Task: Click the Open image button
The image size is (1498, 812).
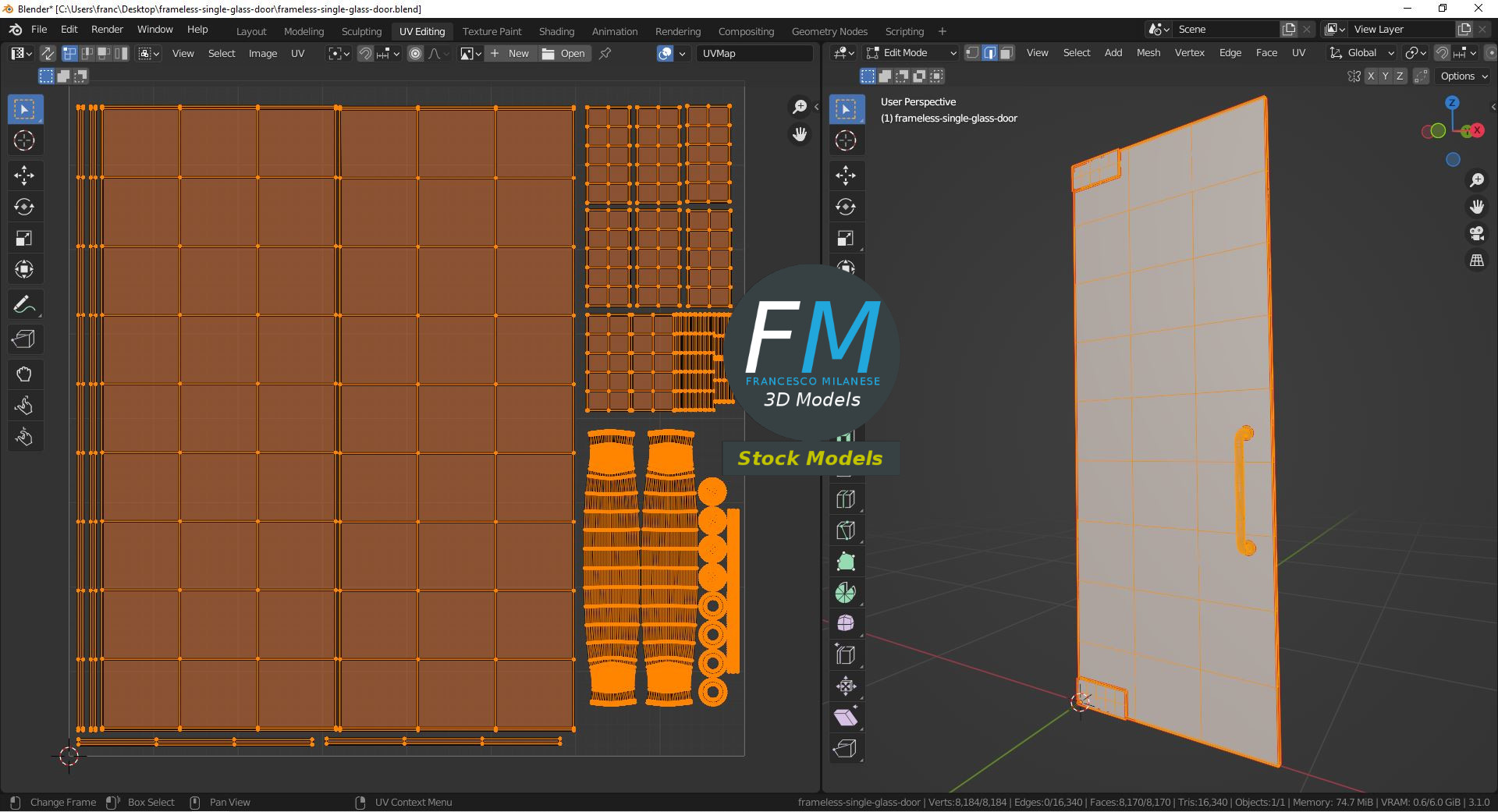Action: tap(563, 53)
